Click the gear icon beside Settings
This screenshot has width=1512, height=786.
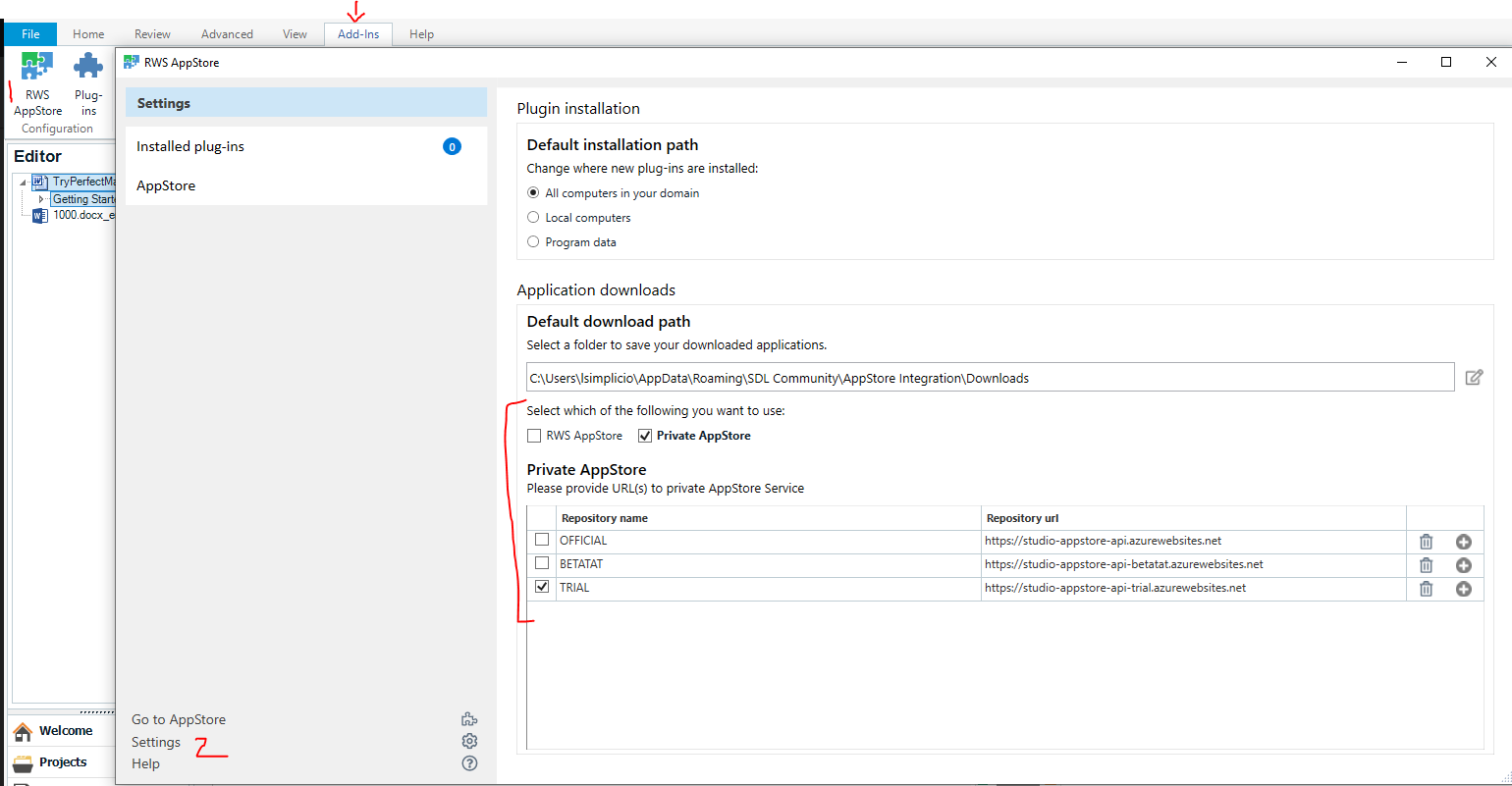click(x=469, y=742)
